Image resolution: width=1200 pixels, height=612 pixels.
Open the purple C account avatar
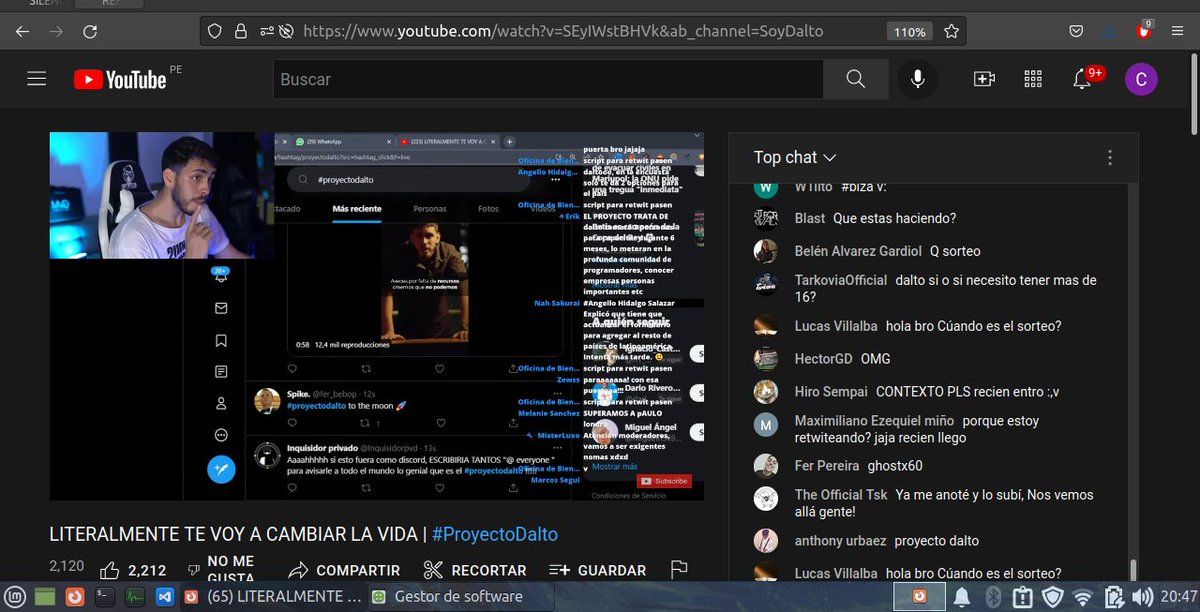click(x=1140, y=79)
